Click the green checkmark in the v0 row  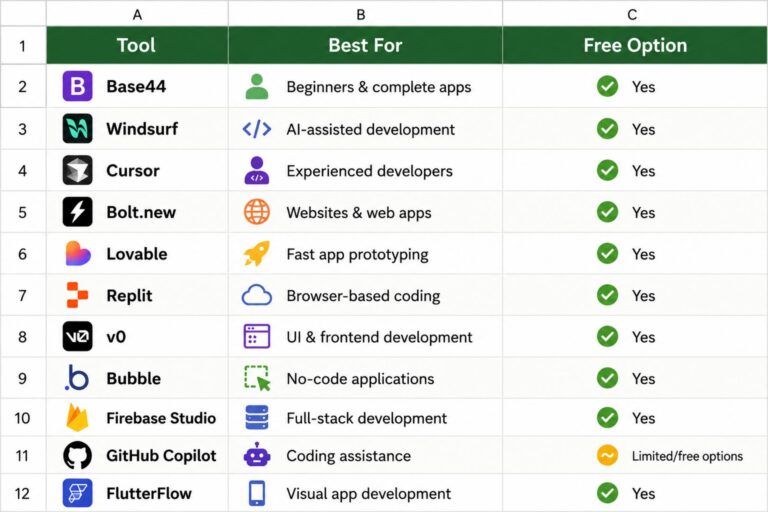point(607,336)
